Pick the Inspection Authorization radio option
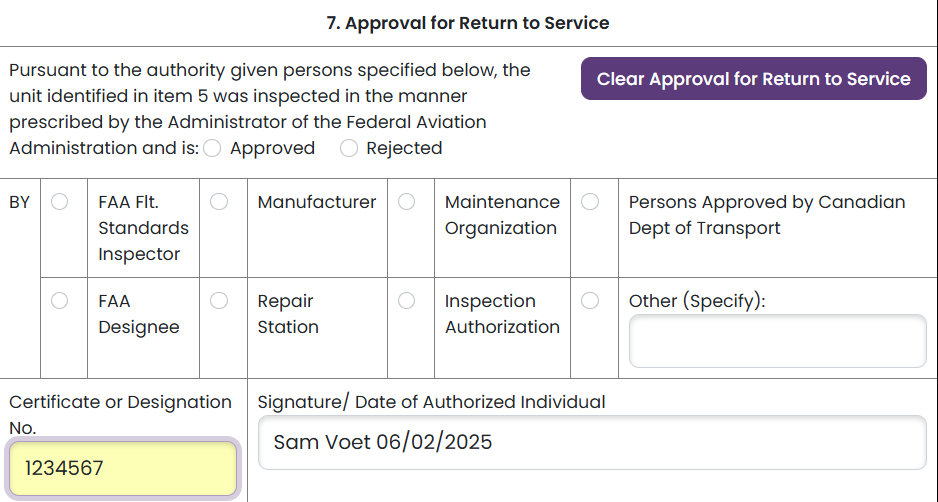The image size is (938, 502). click(x=407, y=300)
